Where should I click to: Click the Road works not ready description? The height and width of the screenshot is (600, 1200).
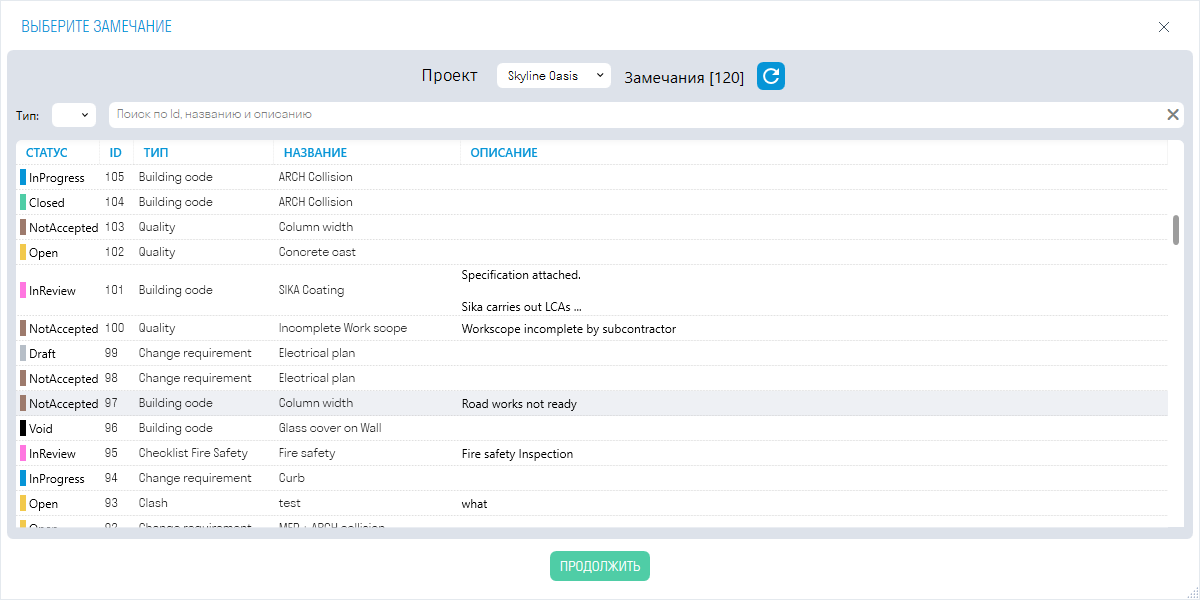pyautogui.click(x=519, y=404)
